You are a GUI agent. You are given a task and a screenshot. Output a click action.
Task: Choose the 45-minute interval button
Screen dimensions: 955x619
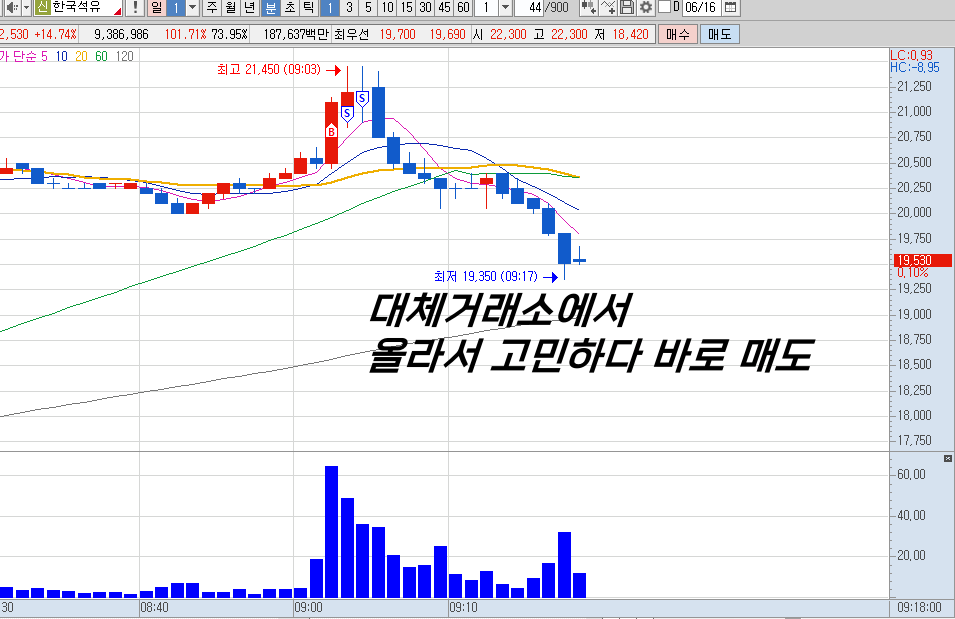point(445,7)
